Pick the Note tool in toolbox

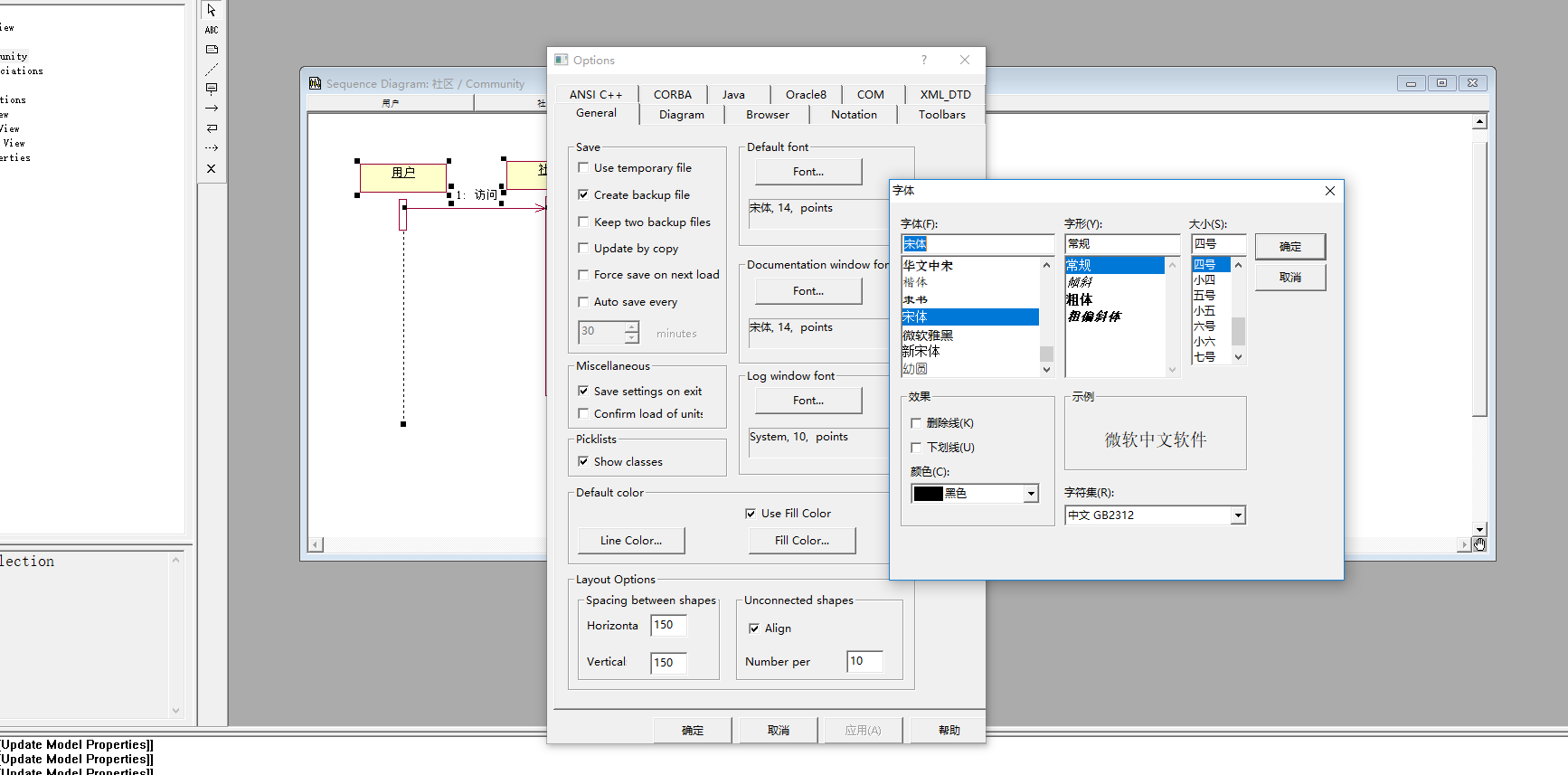[x=212, y=50]
